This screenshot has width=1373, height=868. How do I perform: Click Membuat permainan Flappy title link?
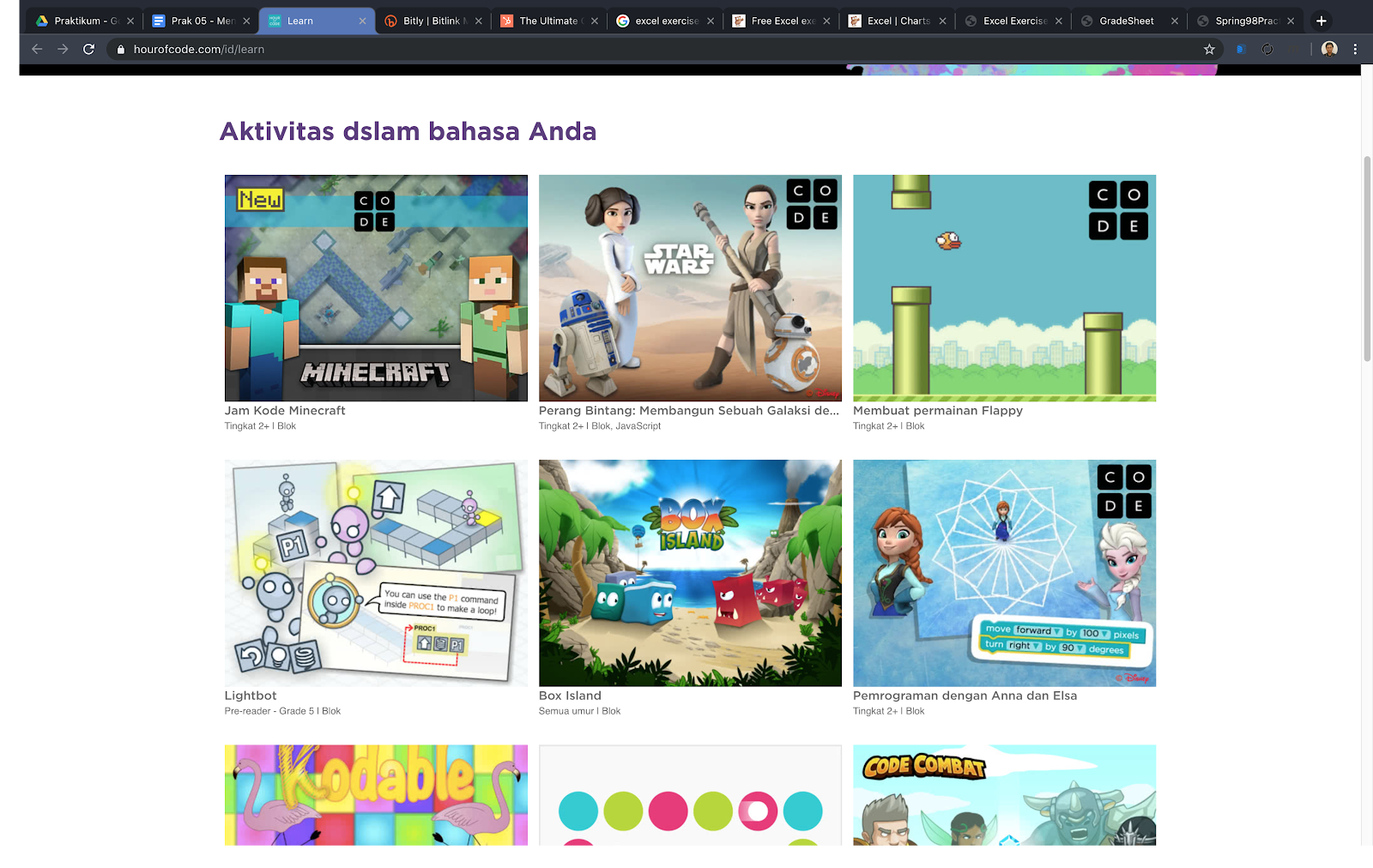(938, 411)
